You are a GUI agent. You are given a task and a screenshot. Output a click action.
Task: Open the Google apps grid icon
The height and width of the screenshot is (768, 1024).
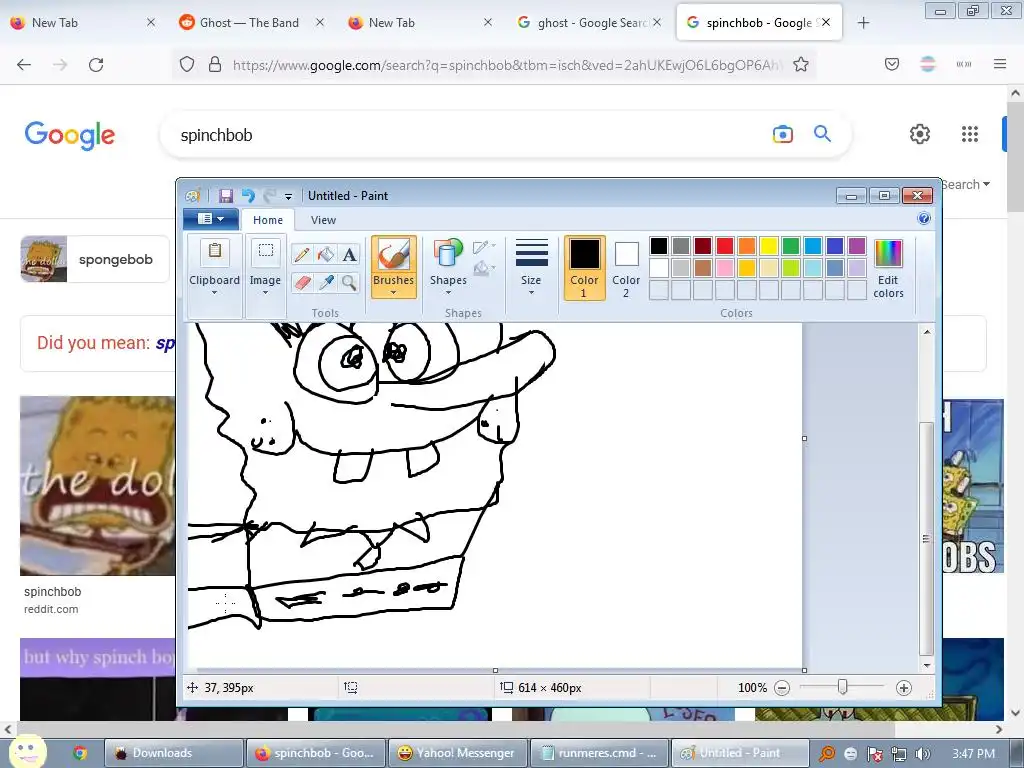click(970, 134)
